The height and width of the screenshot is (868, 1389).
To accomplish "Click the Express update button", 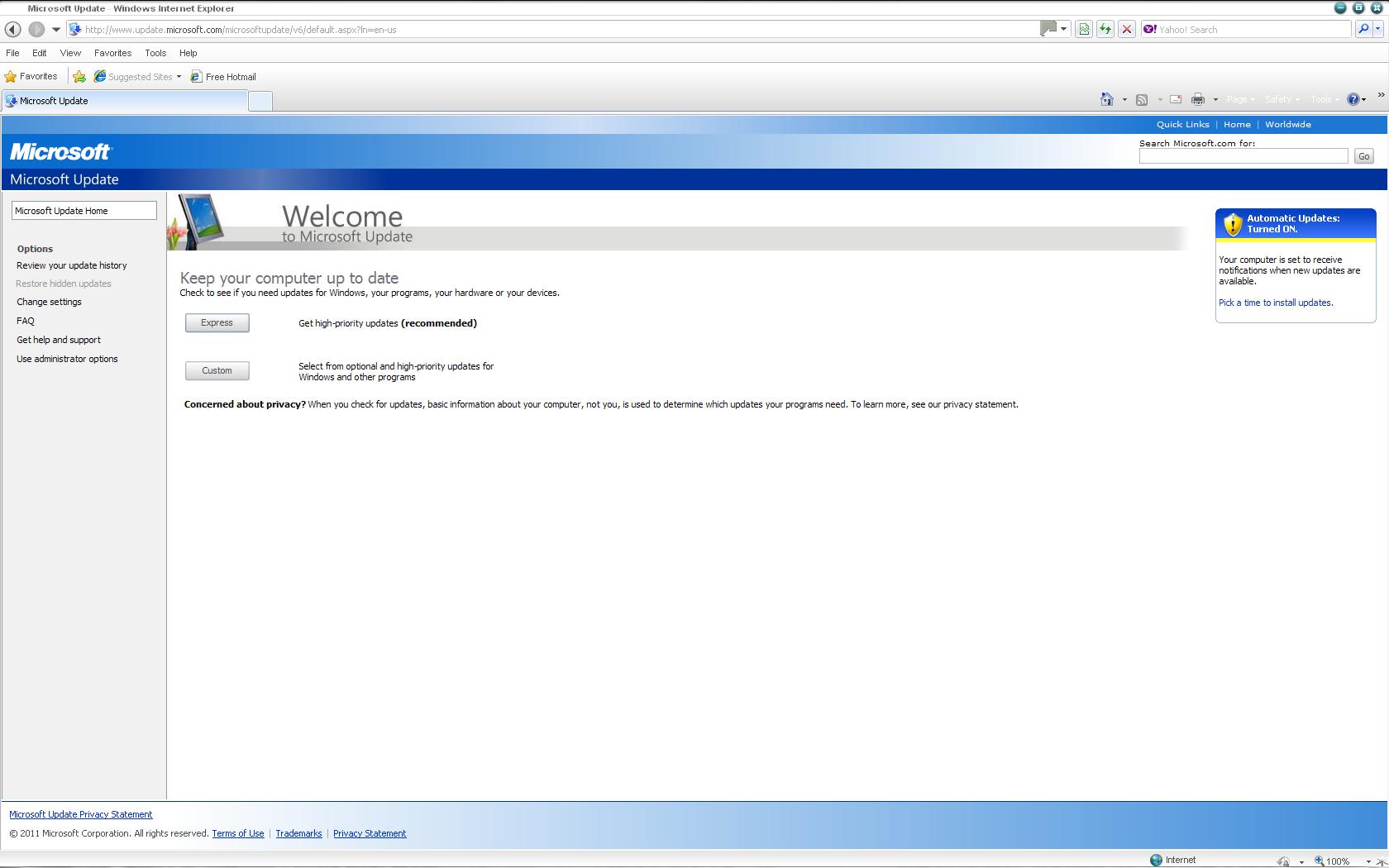I will (x=217, y=323).
